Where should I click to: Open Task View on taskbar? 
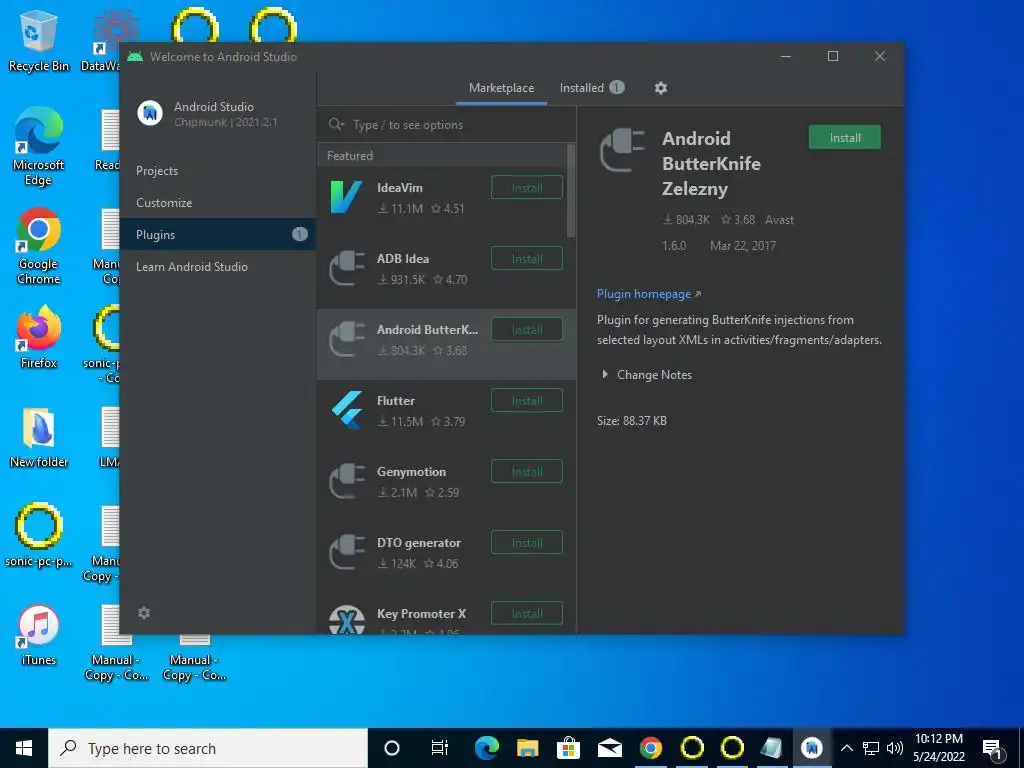click(x=440, y=748)
